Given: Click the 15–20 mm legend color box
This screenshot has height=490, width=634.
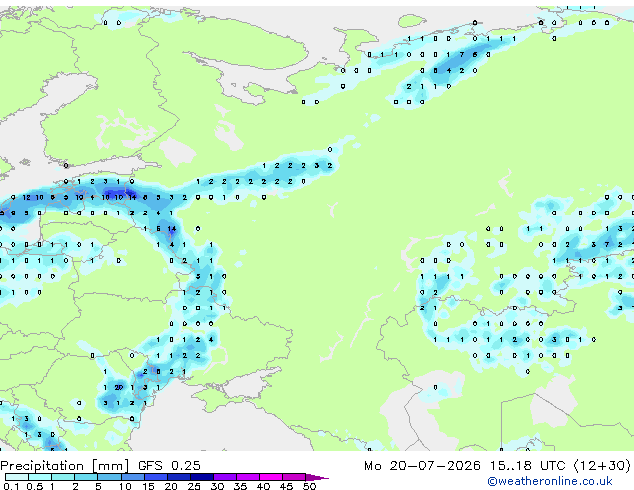Looking at the screenshot, I should [156, 477].
